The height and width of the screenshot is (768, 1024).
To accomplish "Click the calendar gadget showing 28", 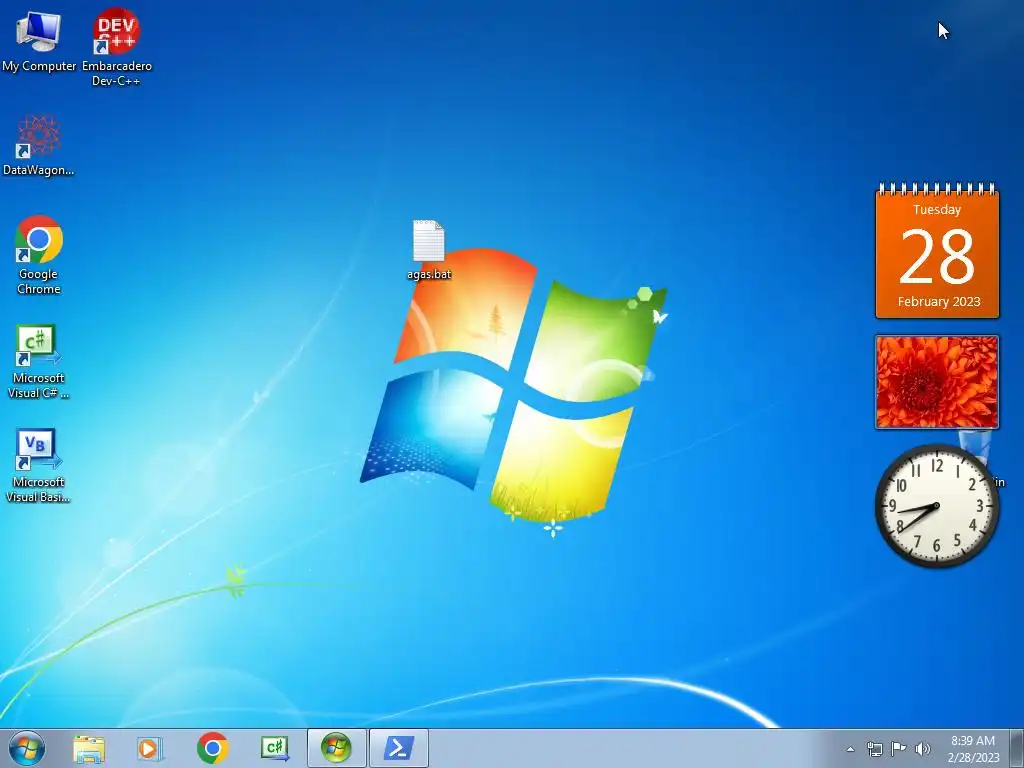I will pos(937,251).
